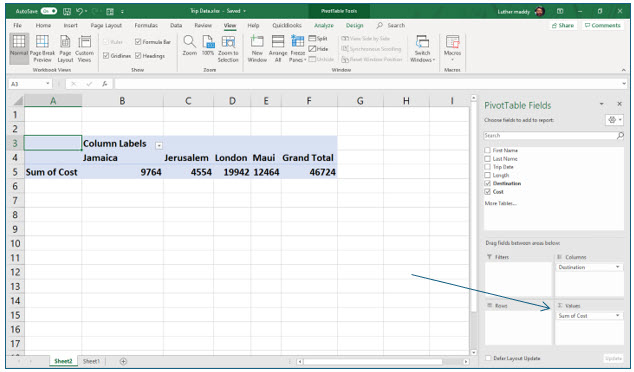Image resolution: width=634 pixels, height=372 pixels.
Task: Click the Save icon in title bar
Action: [67, 11]
